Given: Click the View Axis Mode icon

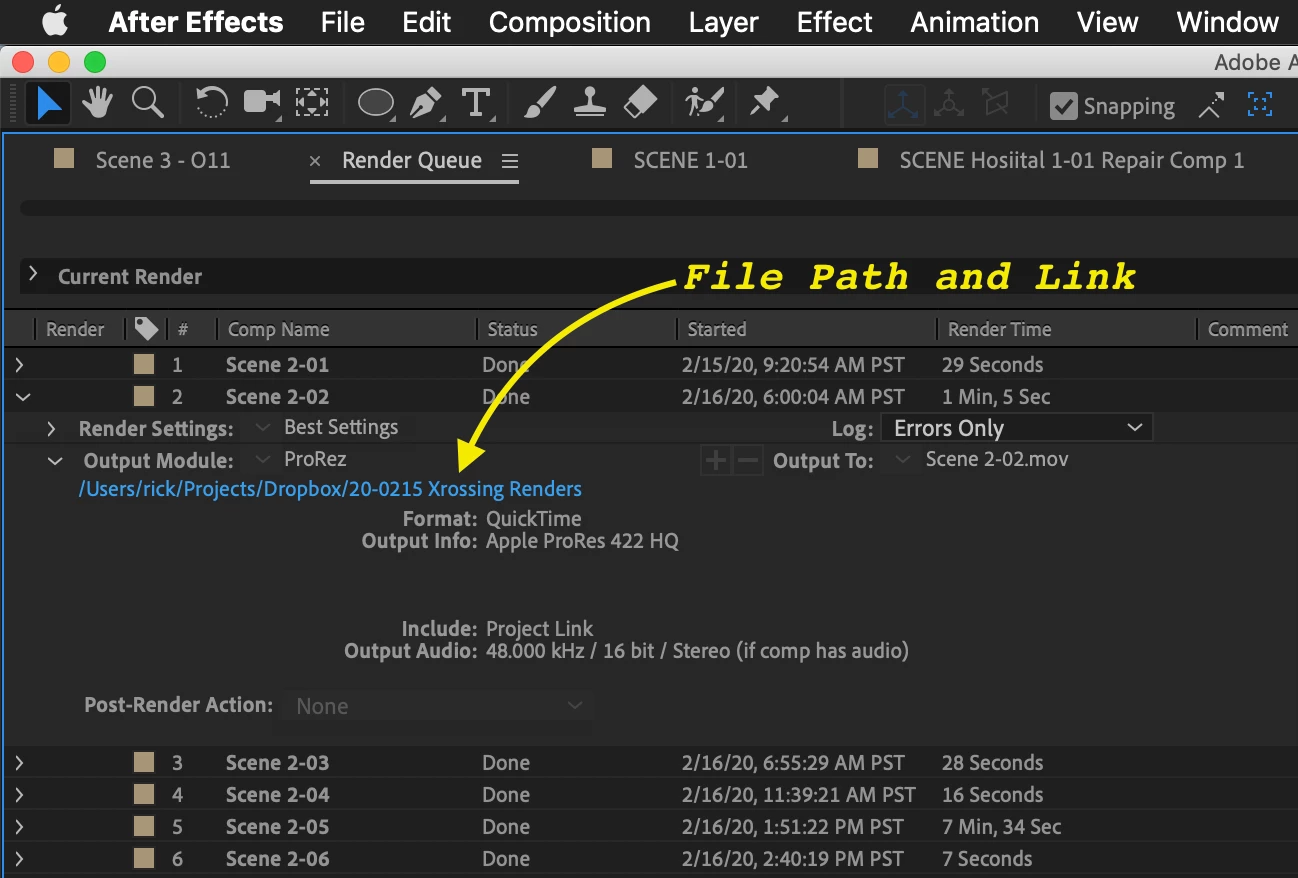Looking at the screenshot, I should pos(995,104).
